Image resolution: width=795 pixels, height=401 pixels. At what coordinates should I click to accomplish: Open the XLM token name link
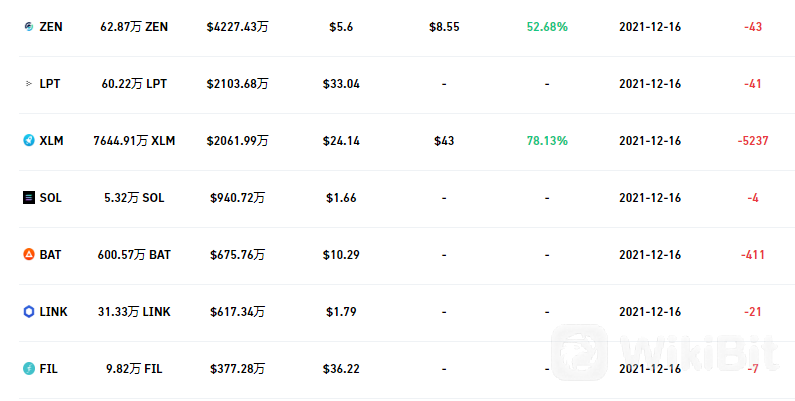pos(51,140)
